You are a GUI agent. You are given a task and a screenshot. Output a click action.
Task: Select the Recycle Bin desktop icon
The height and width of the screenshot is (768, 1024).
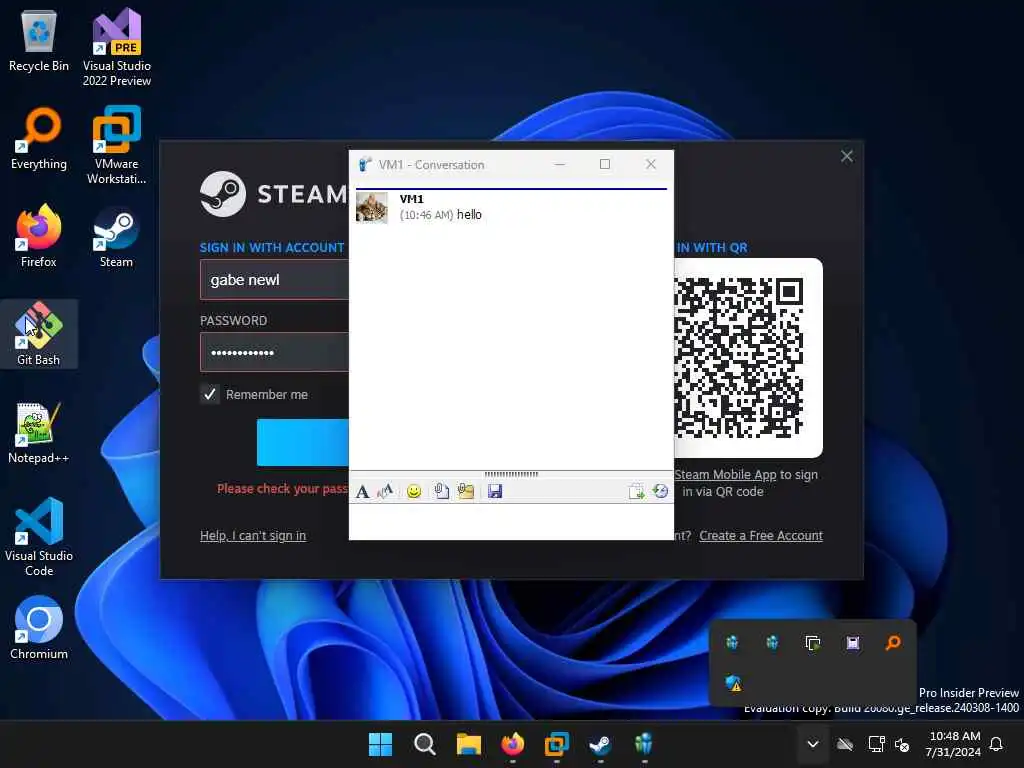pyautogui.click(x=39, y=40)
